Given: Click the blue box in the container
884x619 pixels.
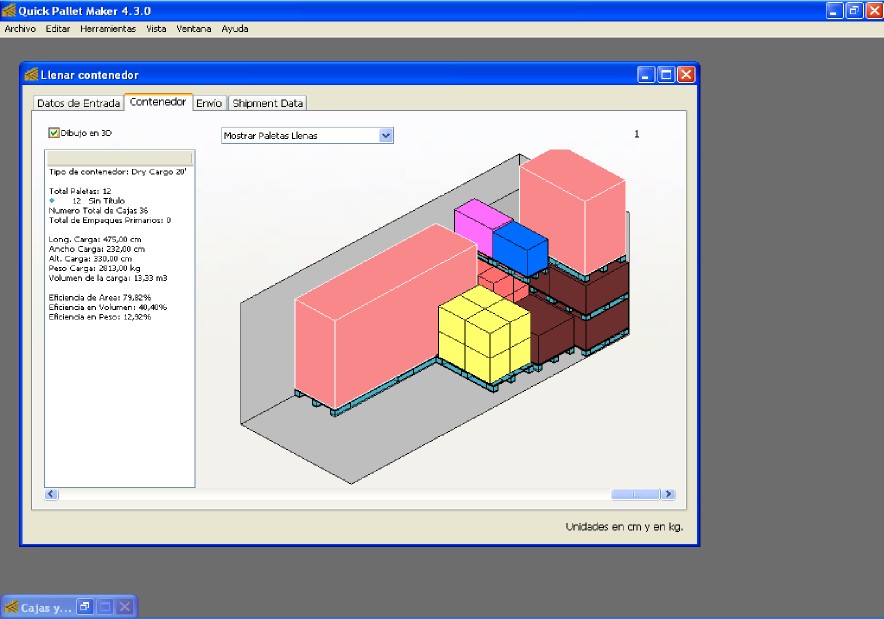Looking at the screenshot, I should pos(520,248).
